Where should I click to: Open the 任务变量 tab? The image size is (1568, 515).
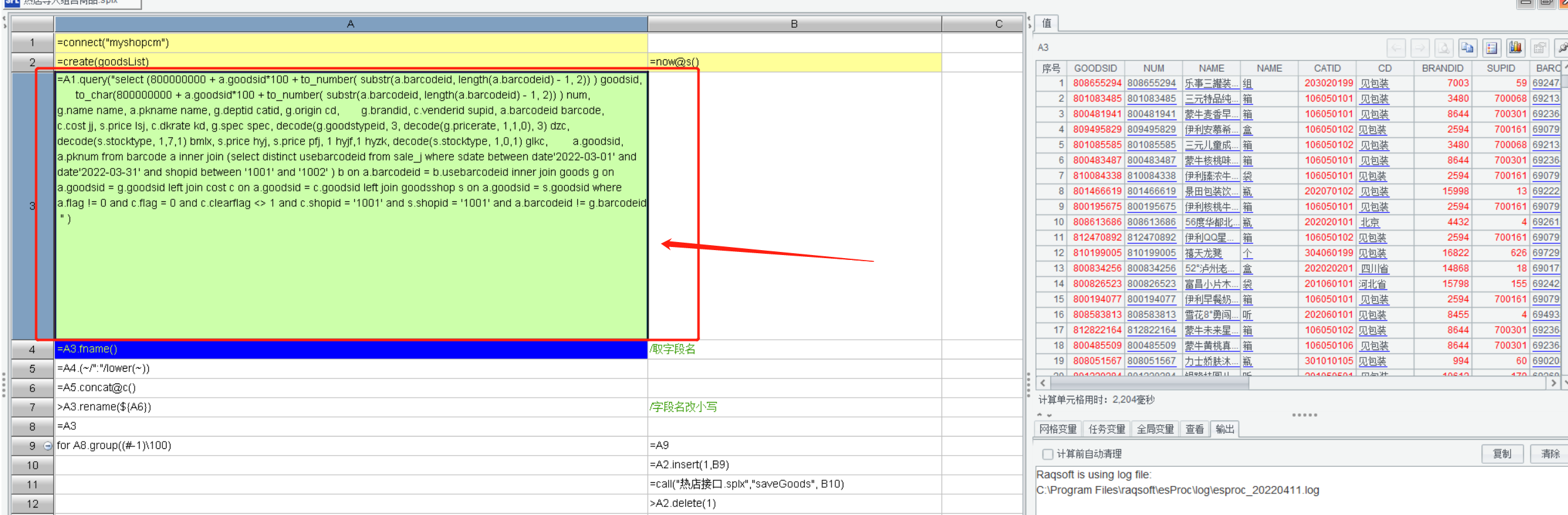1106,429
